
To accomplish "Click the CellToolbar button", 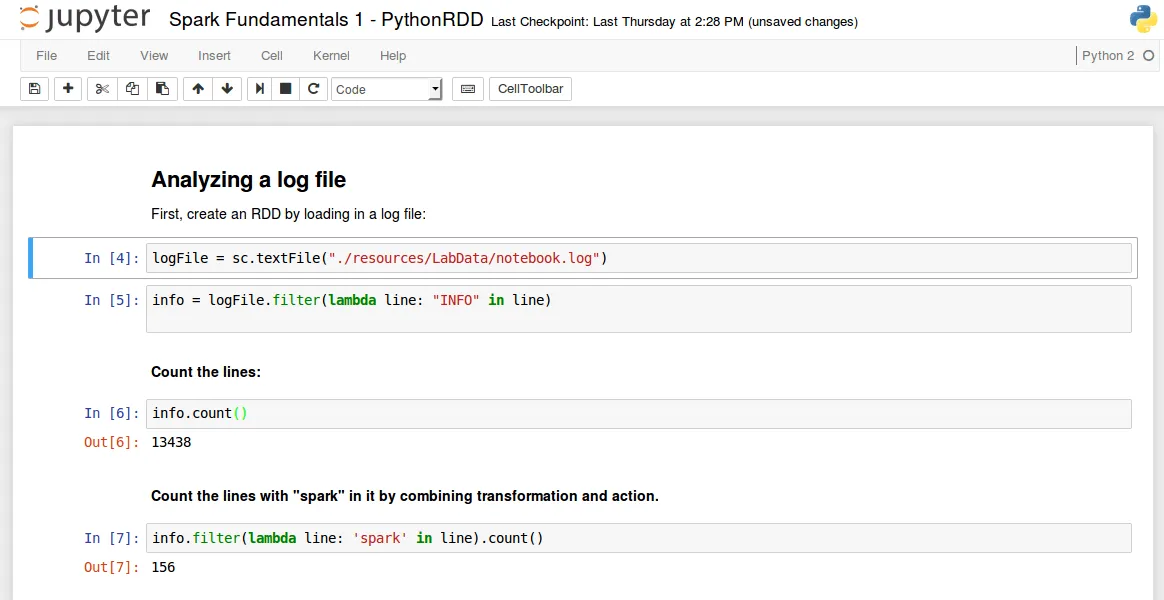I will (x=530, y=89).
